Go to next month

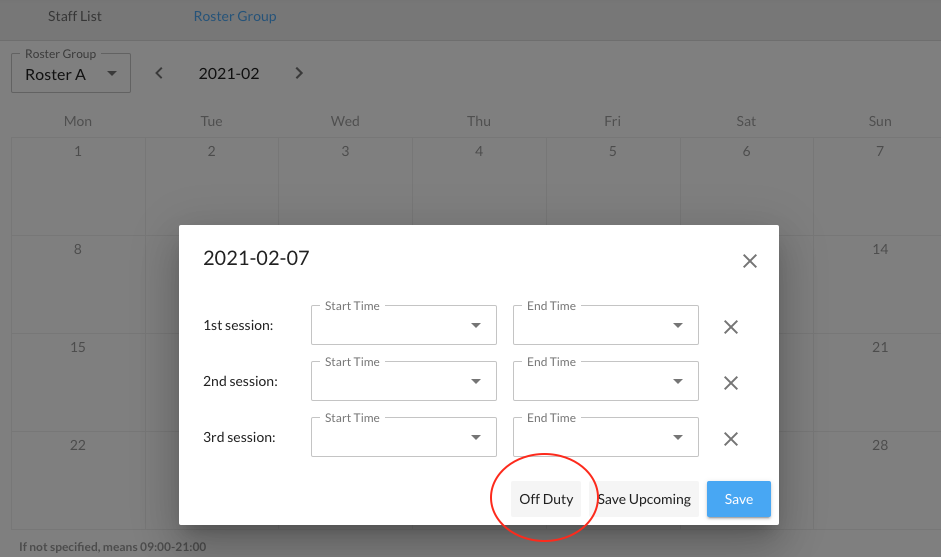tap(298, 73)
